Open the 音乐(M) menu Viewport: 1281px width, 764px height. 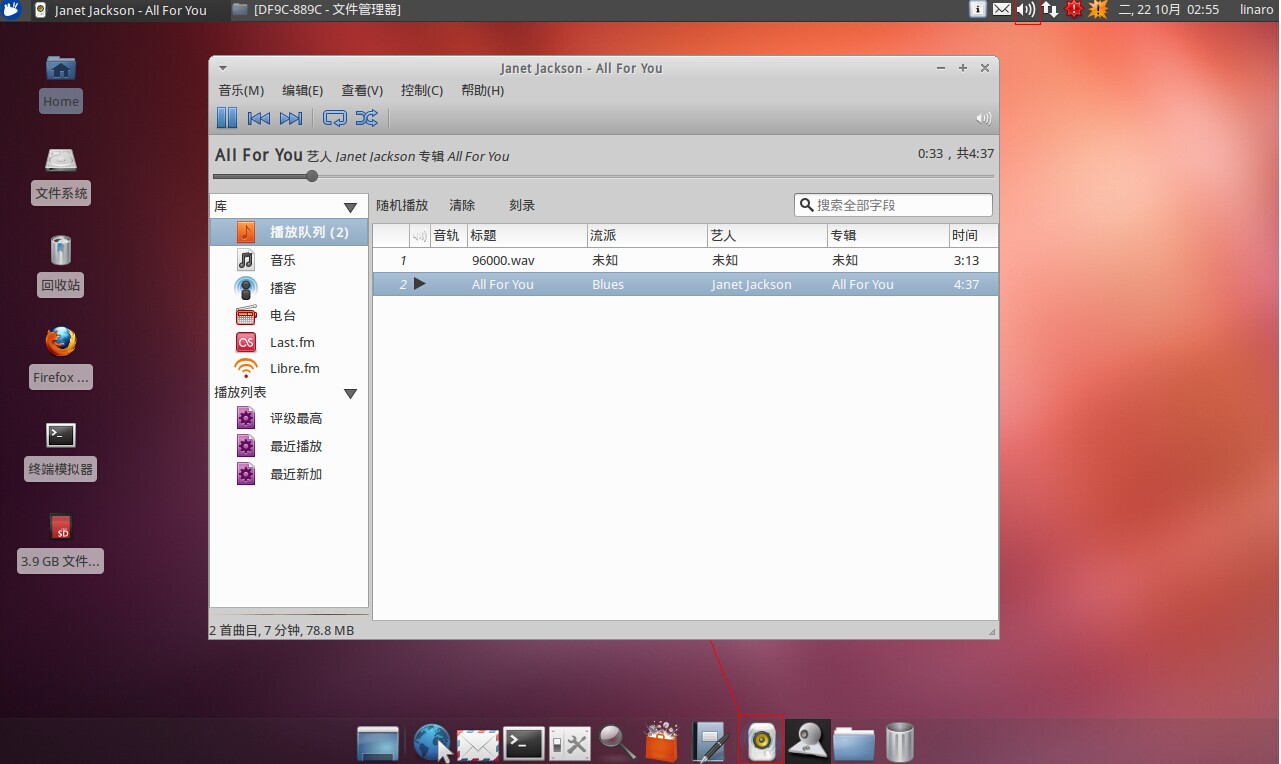[x=241, y=90]
